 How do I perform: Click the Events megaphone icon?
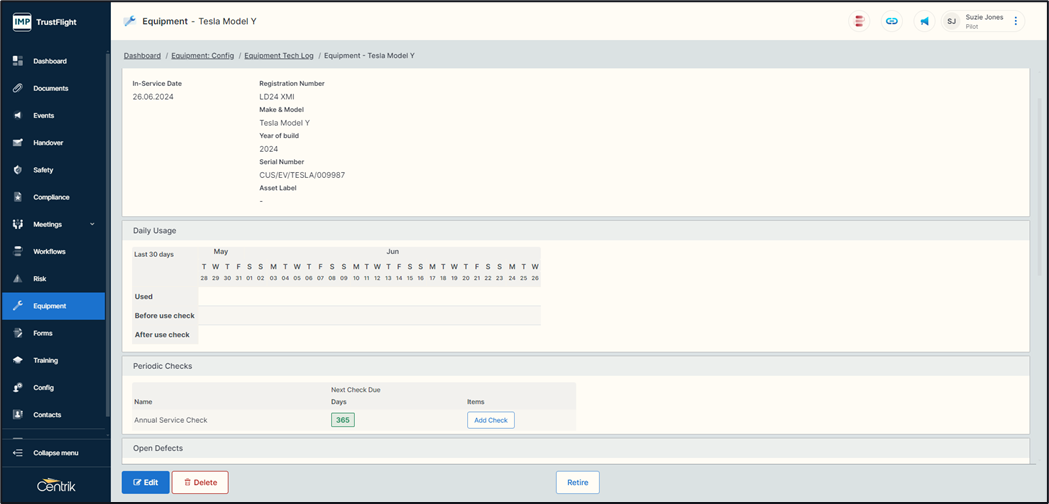pyautogui.click(x=18, y=116)
